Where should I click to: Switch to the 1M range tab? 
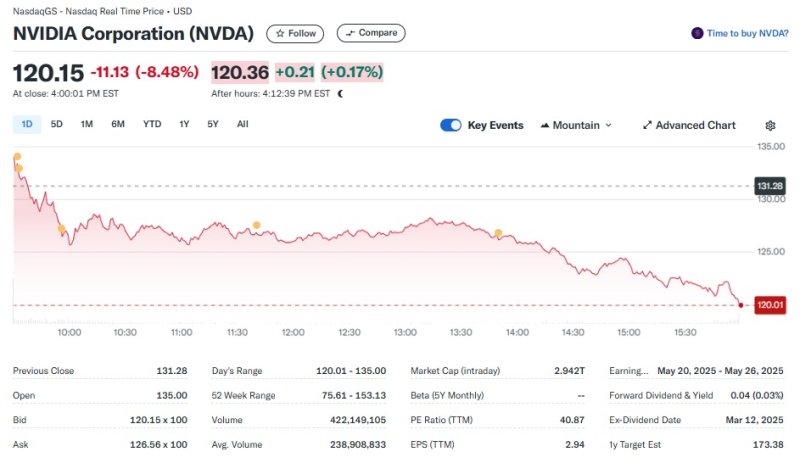[87, 124]
